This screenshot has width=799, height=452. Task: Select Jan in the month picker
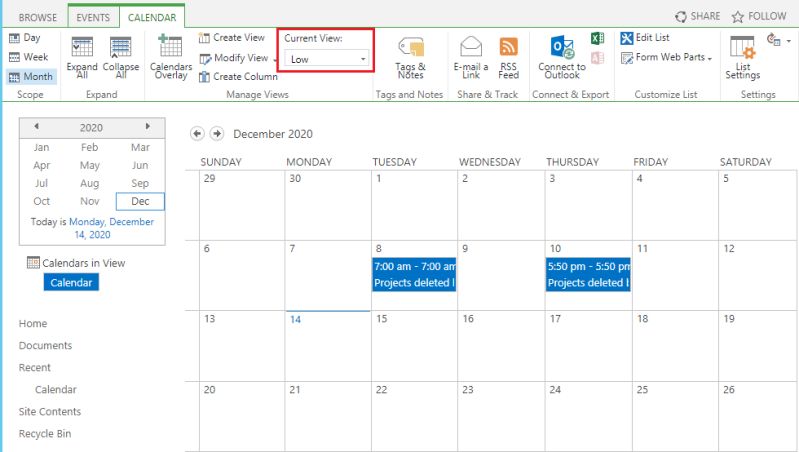click(x=41, y=147)
